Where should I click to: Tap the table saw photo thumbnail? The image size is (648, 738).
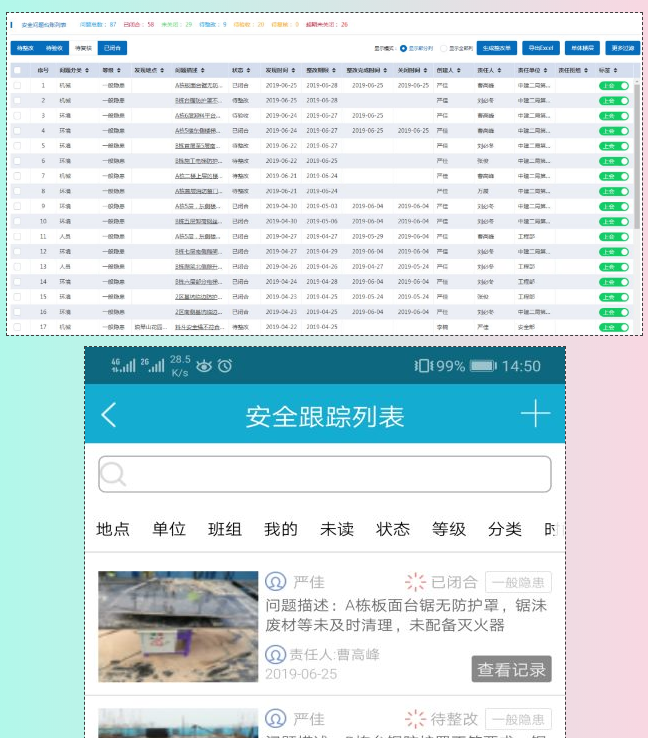click(x=178, y=626)
